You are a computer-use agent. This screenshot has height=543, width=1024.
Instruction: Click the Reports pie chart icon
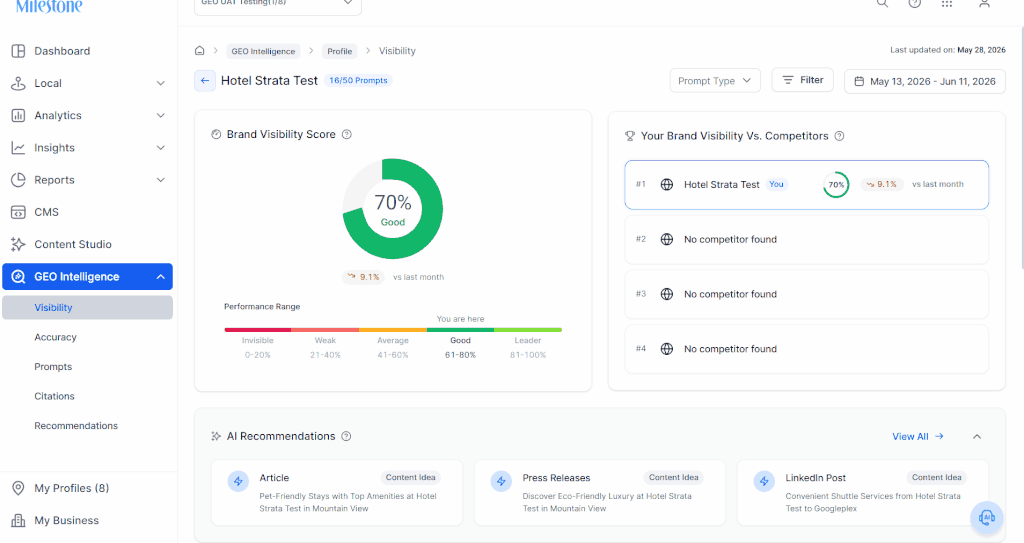pyautogui.click(x=18, y=180)
